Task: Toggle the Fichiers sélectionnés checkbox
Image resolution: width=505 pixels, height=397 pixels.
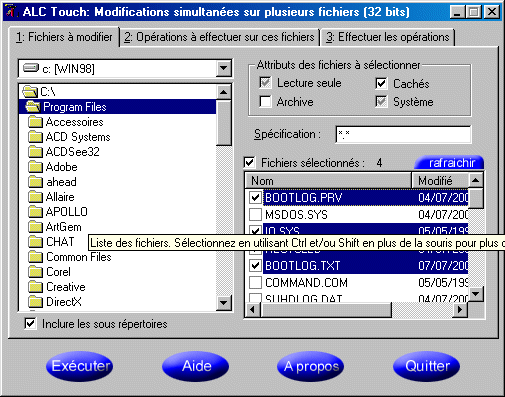Action: [x=250, y=163]
